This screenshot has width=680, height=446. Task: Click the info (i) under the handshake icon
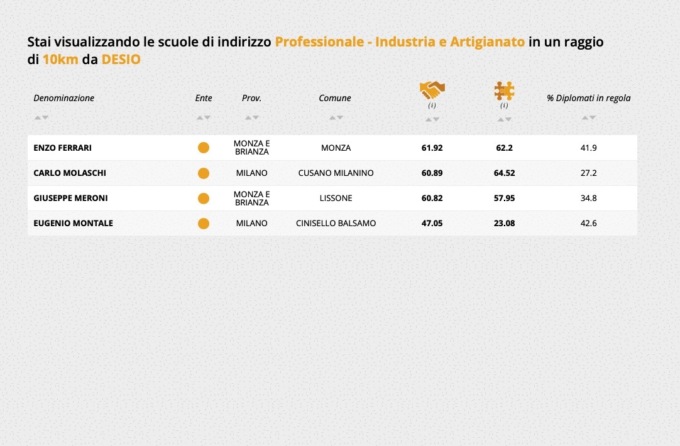pyautogui.click(x=432, y=105)
